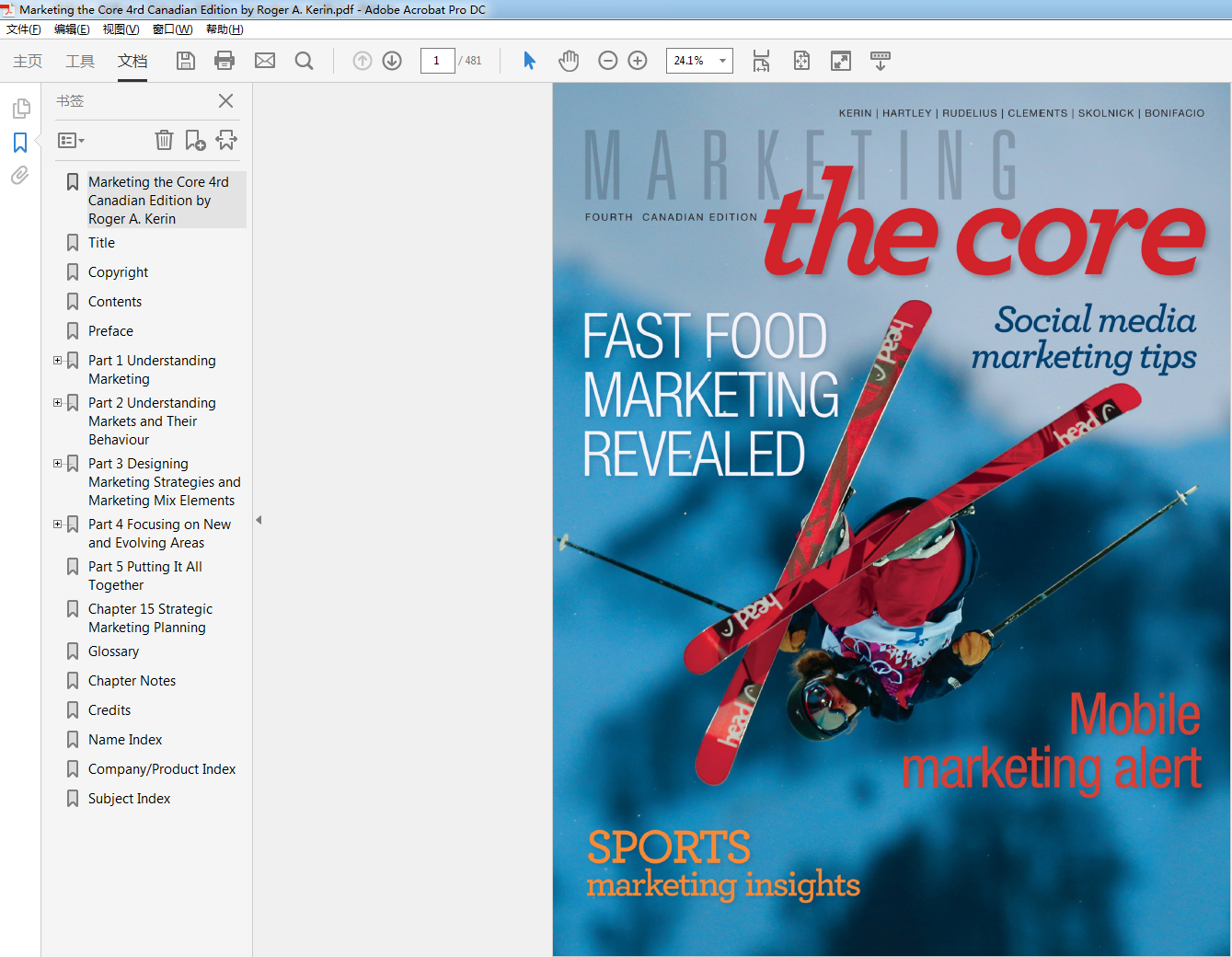The image size is (1232, 957).
Task: Select the Glossary bookmark
Action: (x=113, y=651)
